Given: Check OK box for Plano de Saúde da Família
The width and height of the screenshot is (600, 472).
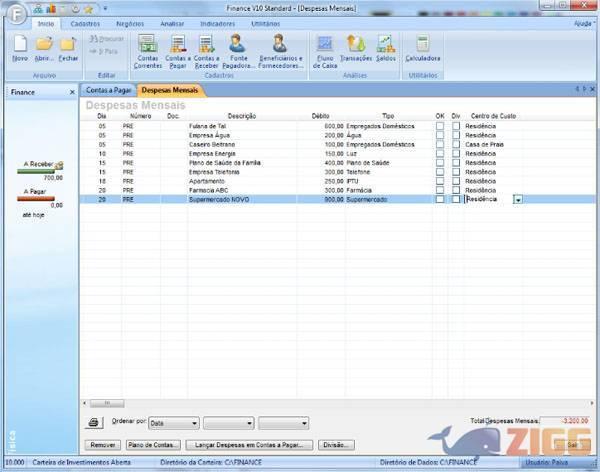Looking at the screenshot, I should pyautogui.click(x=440, y=163).
